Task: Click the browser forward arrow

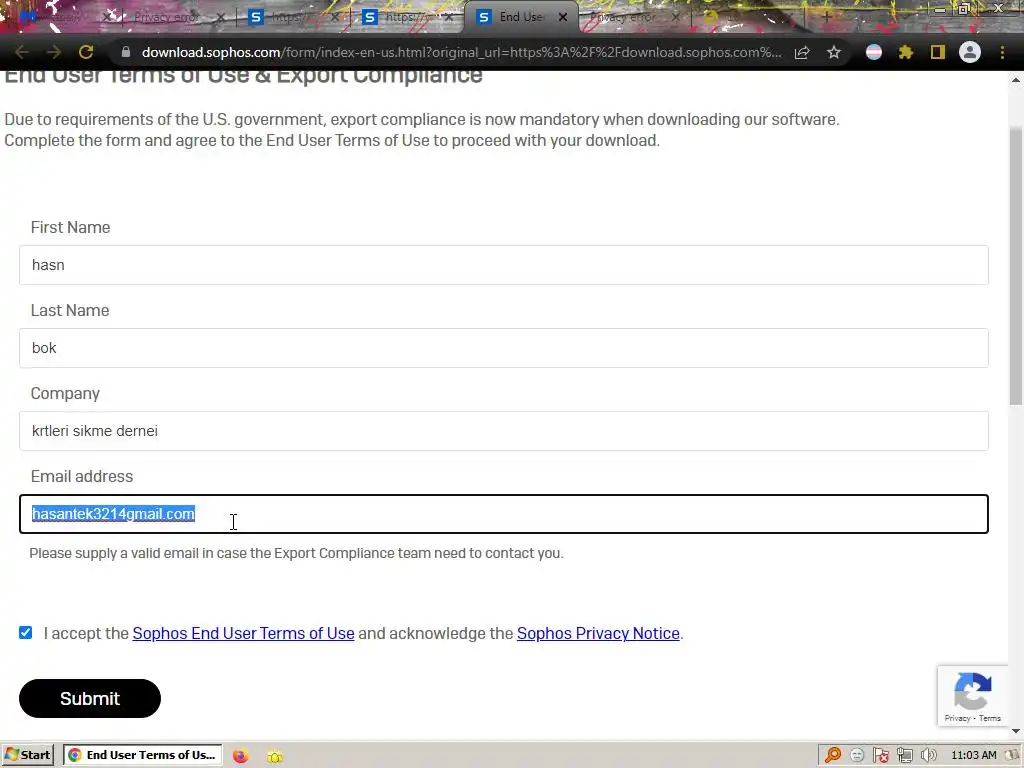Action: click(54, 52)
